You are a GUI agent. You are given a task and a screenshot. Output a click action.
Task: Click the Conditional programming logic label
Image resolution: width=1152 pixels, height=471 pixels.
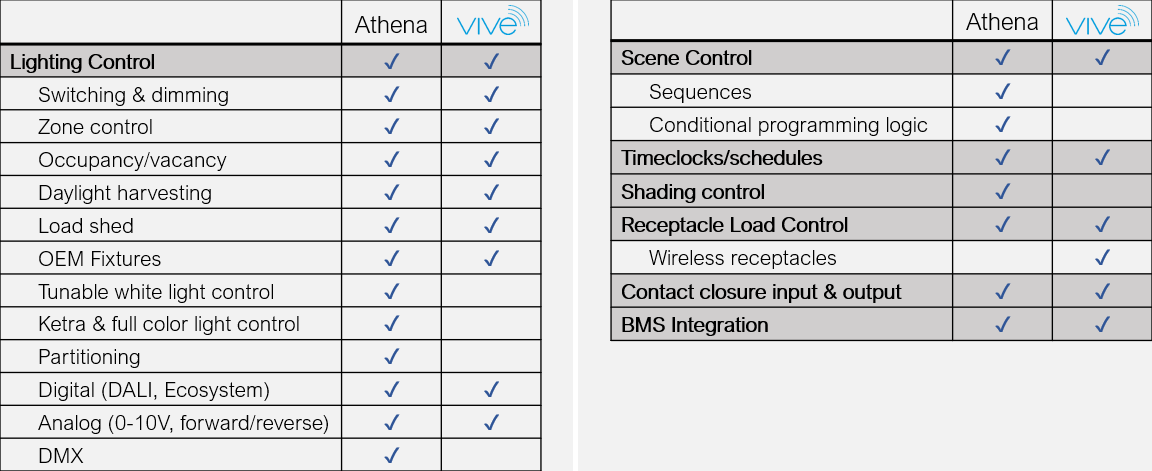coord(788,125)
